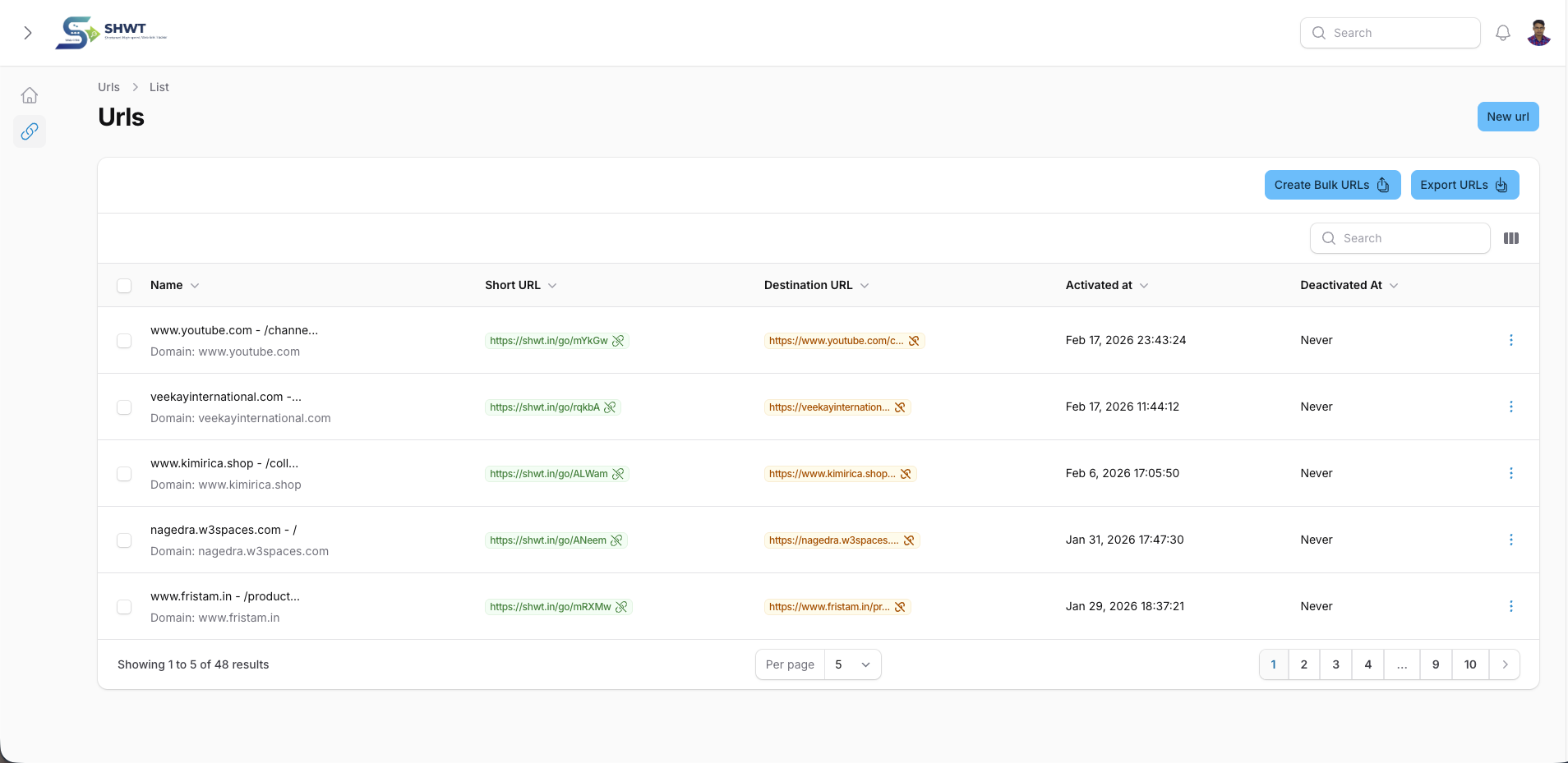Check the nagedra.w3spaces.com row checkbox
This screenshot has height=763, width=1568.
coord(124,540)
